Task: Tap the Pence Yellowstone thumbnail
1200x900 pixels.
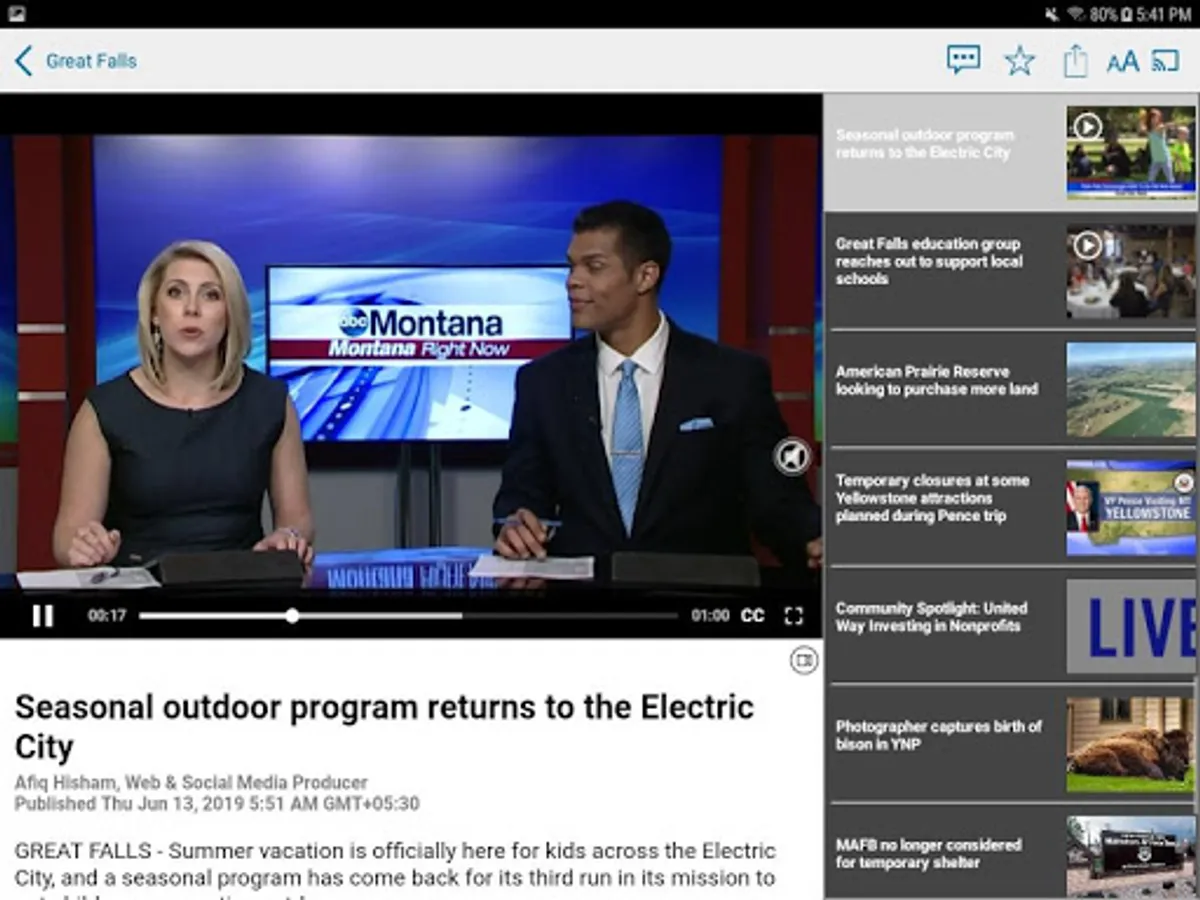Action: tap(1130, 507)
